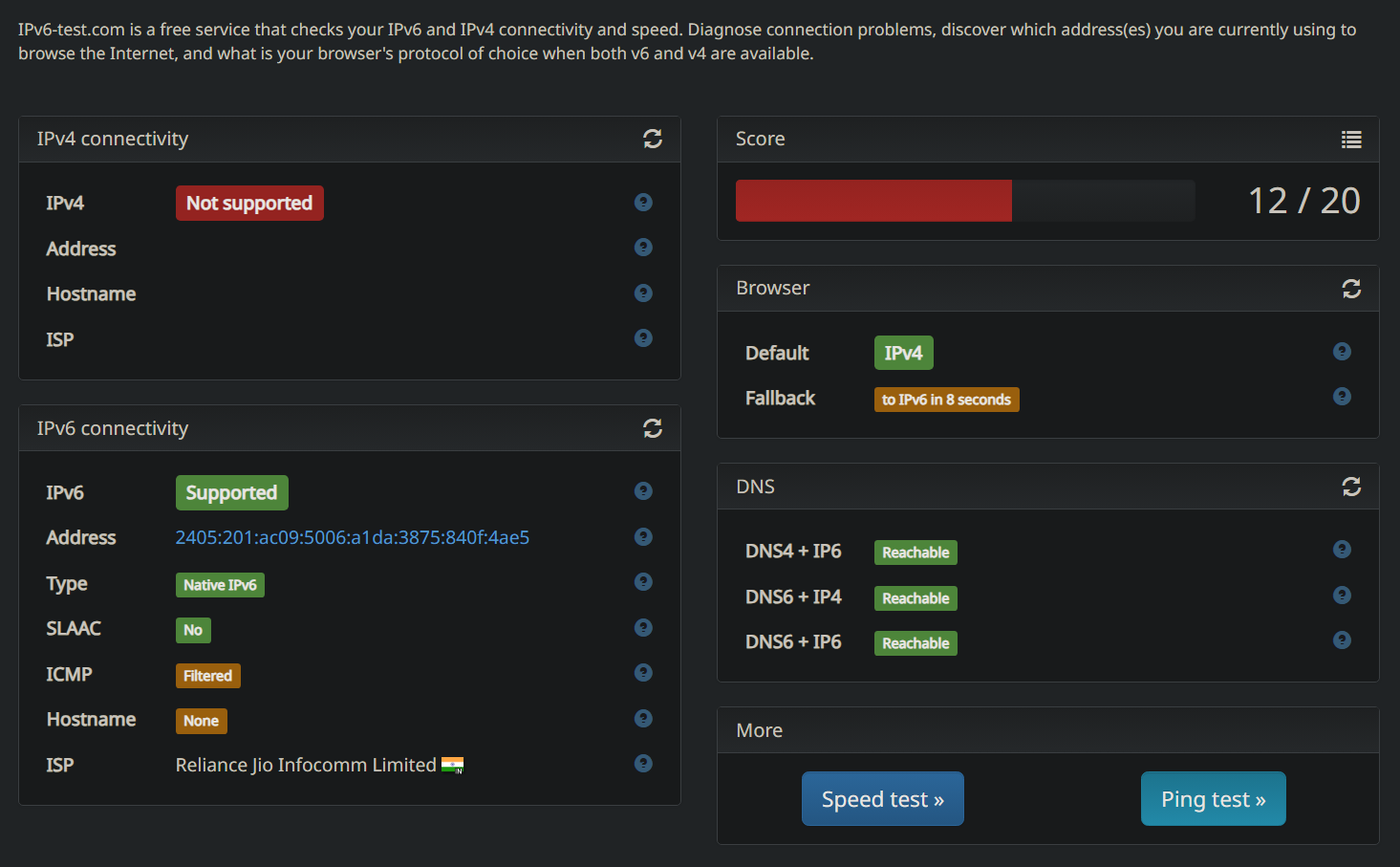Open the IPv6 address 2405:201:ac09 link

point(353,537)
